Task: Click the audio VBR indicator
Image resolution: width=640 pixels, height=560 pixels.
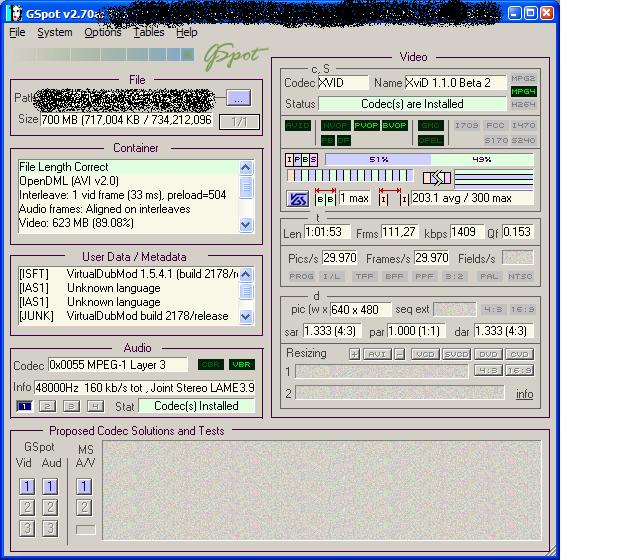Action: pyautogui.click(x=242, y=364)
